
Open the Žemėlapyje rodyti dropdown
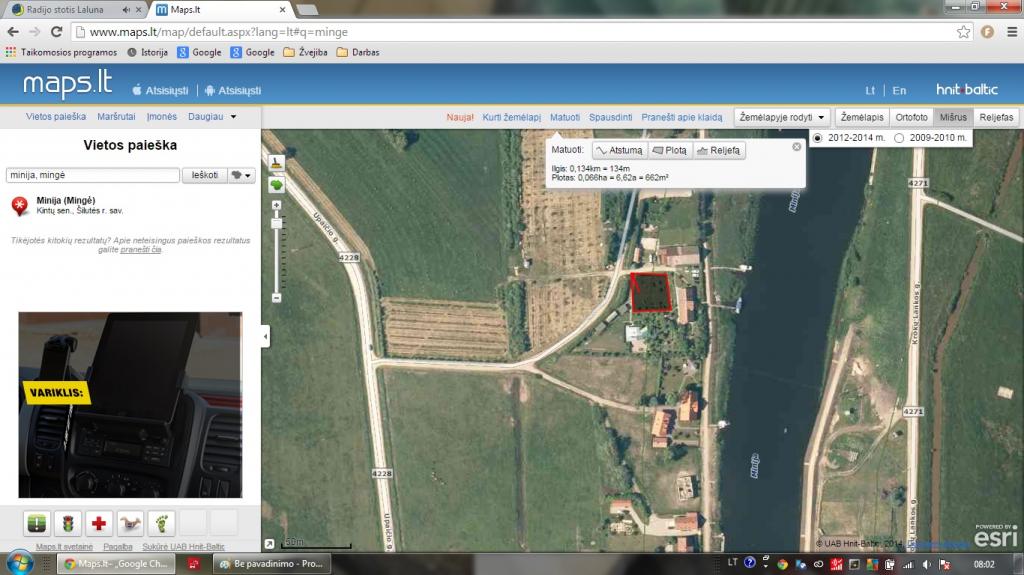coord(782,117)
